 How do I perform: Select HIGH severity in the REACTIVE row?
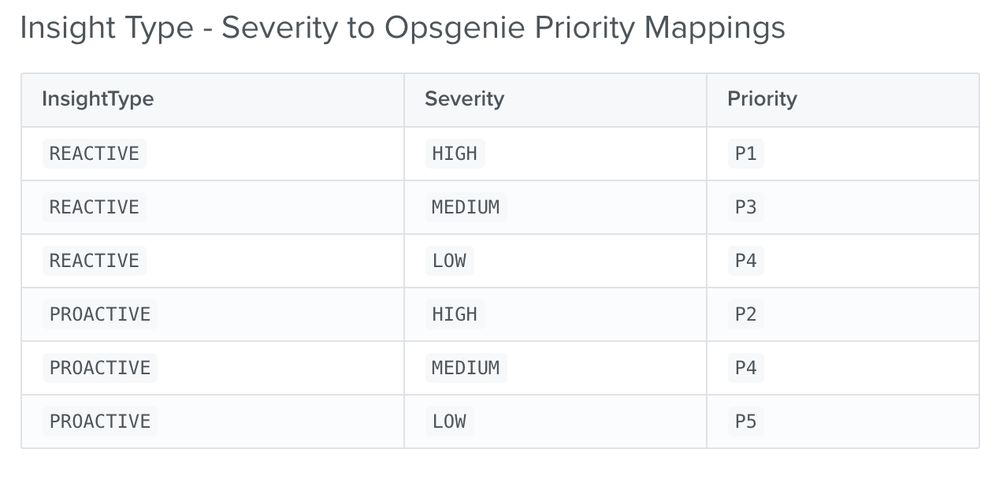click(x=454, y=154)
